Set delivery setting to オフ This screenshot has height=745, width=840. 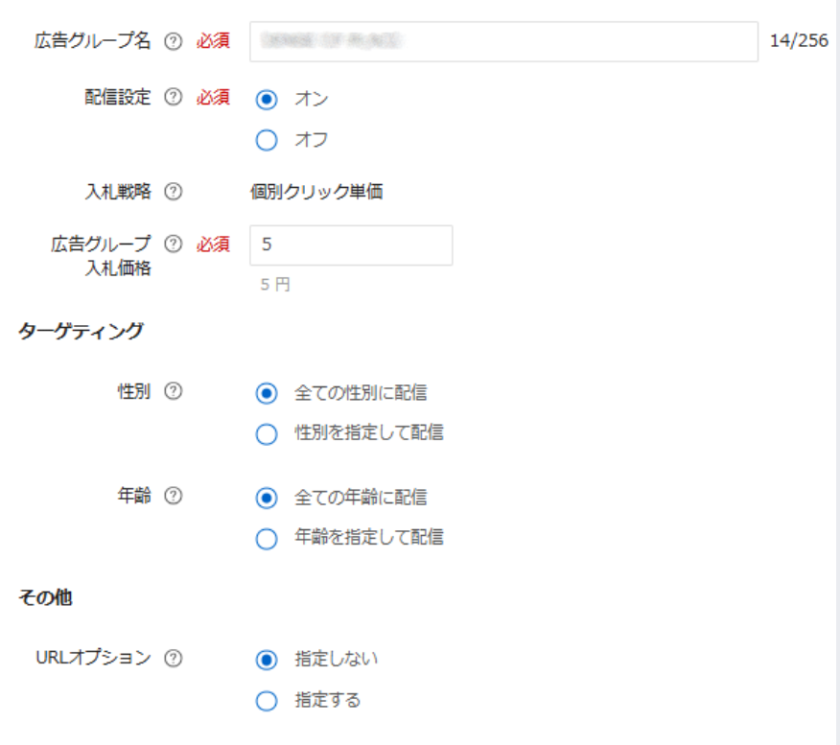(x=266, y=140)
